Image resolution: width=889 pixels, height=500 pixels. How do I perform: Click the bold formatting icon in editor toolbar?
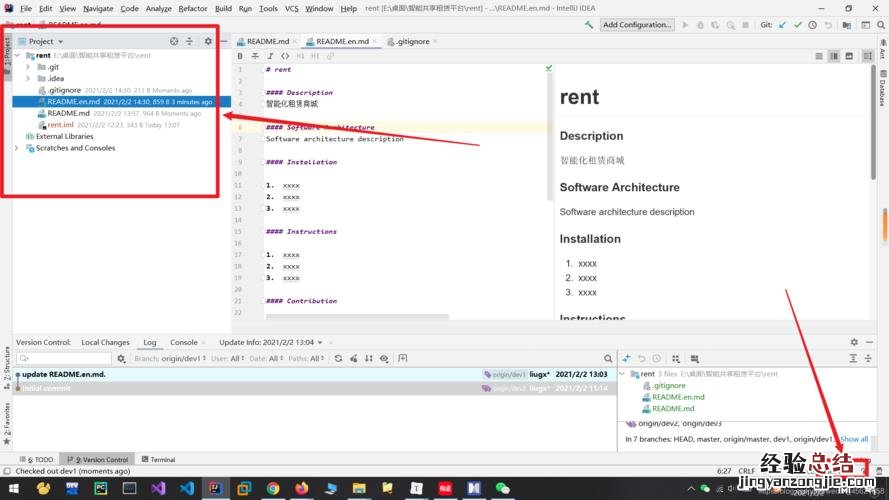tap(242, 56)
